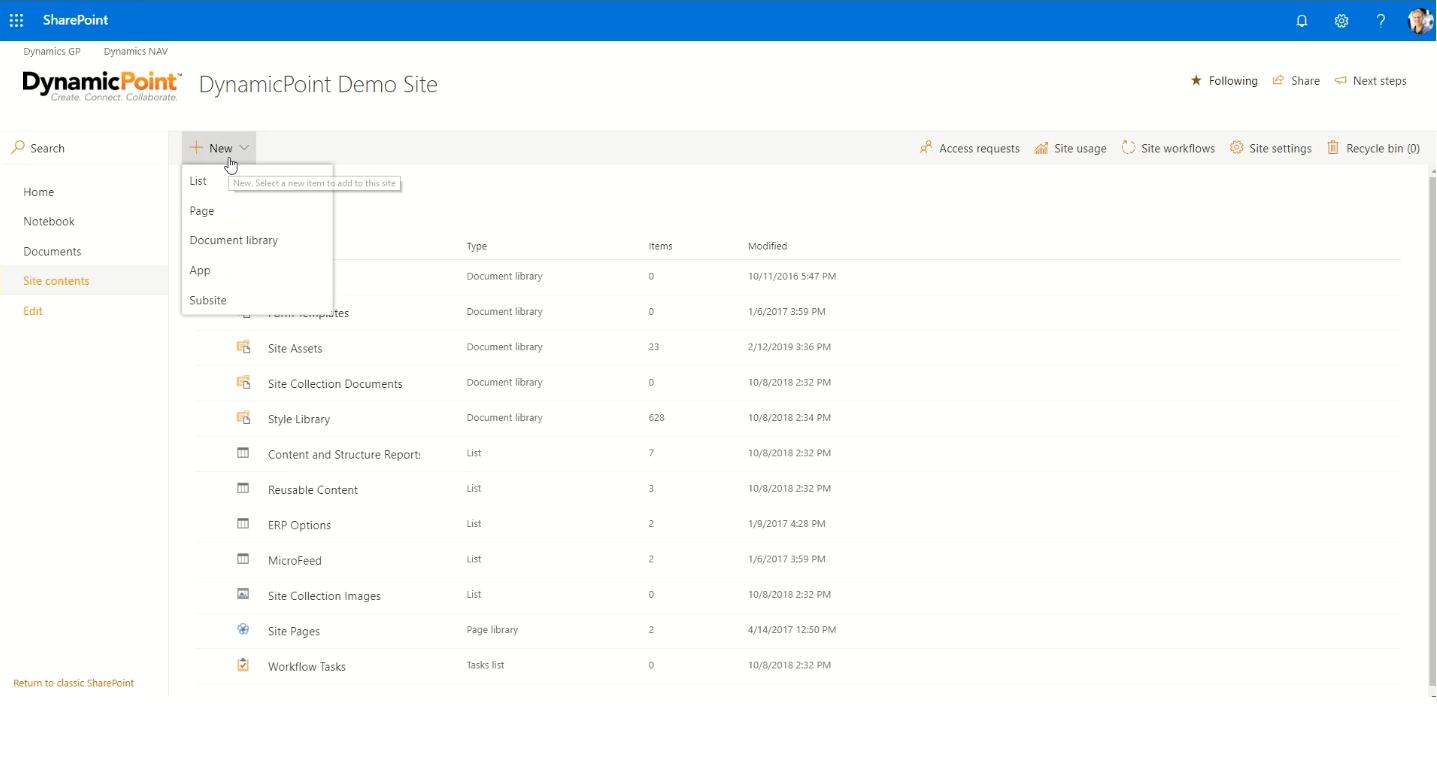1437x767 pixels.
Task: Click the Site Assets library icon
Action: point(243,347)
